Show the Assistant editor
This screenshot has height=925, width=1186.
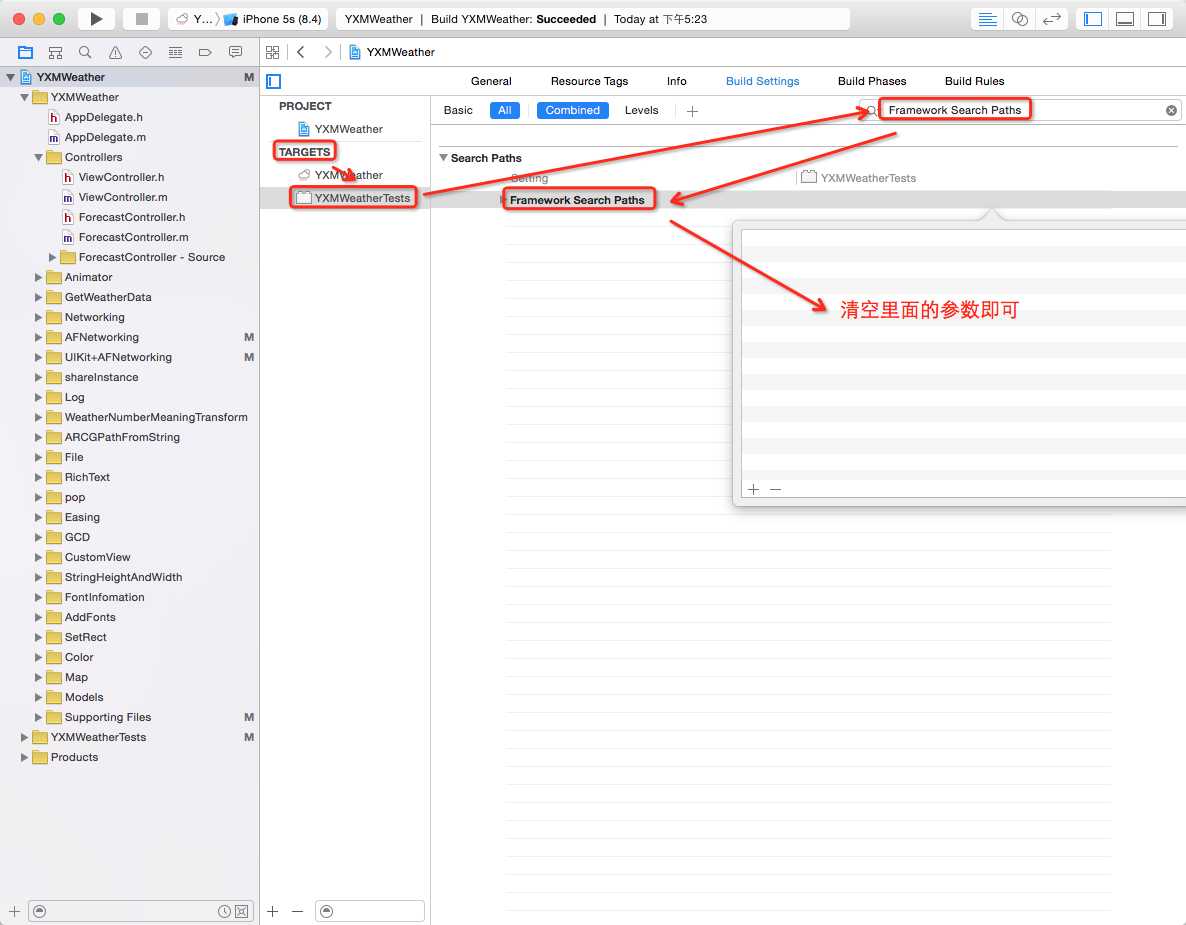coord(1020,19)
